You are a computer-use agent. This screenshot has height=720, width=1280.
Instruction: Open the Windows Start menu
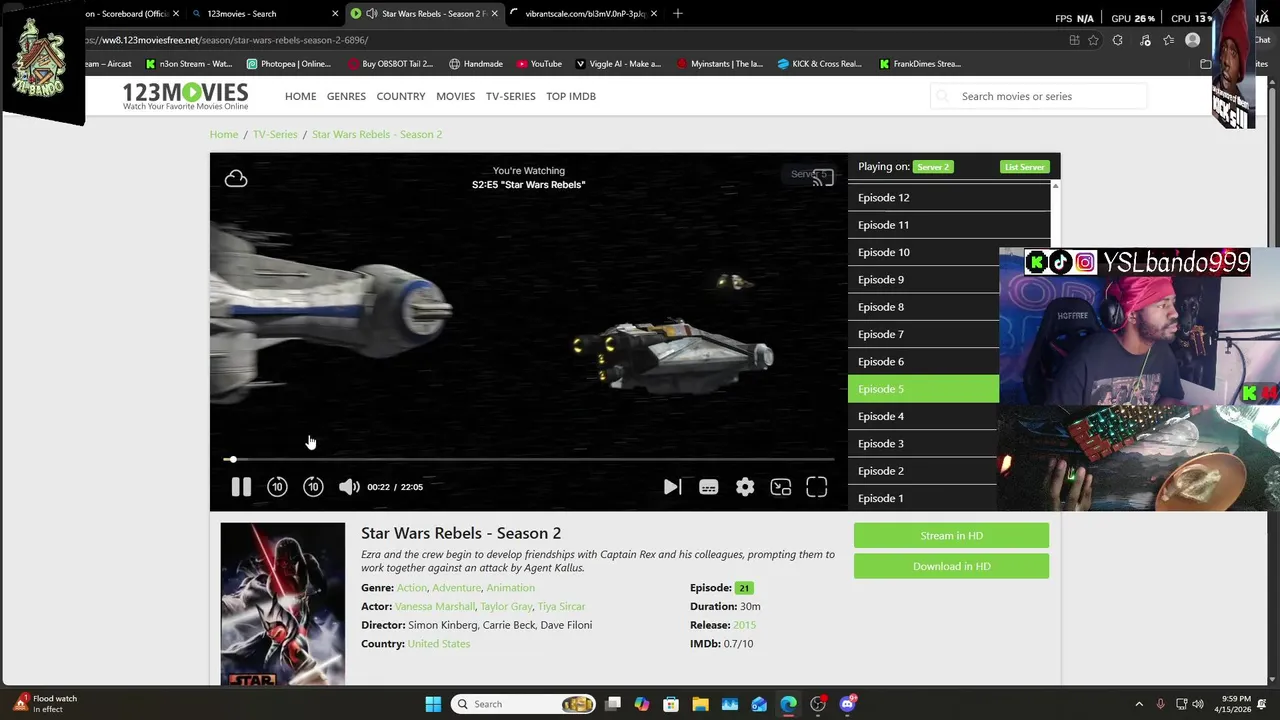[x=433, y=704]
